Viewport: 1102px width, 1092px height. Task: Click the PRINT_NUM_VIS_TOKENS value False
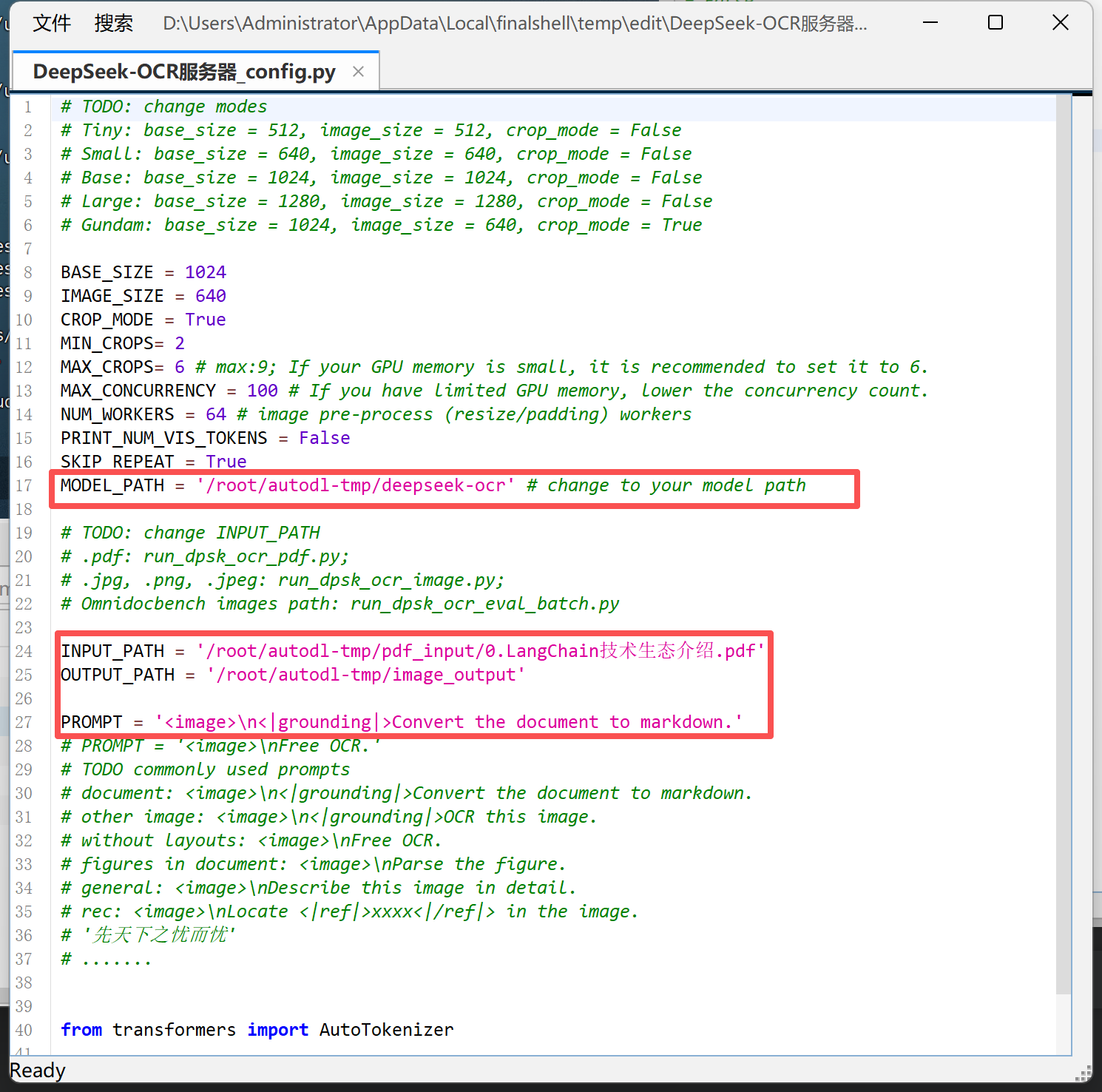tap(325, 438)
